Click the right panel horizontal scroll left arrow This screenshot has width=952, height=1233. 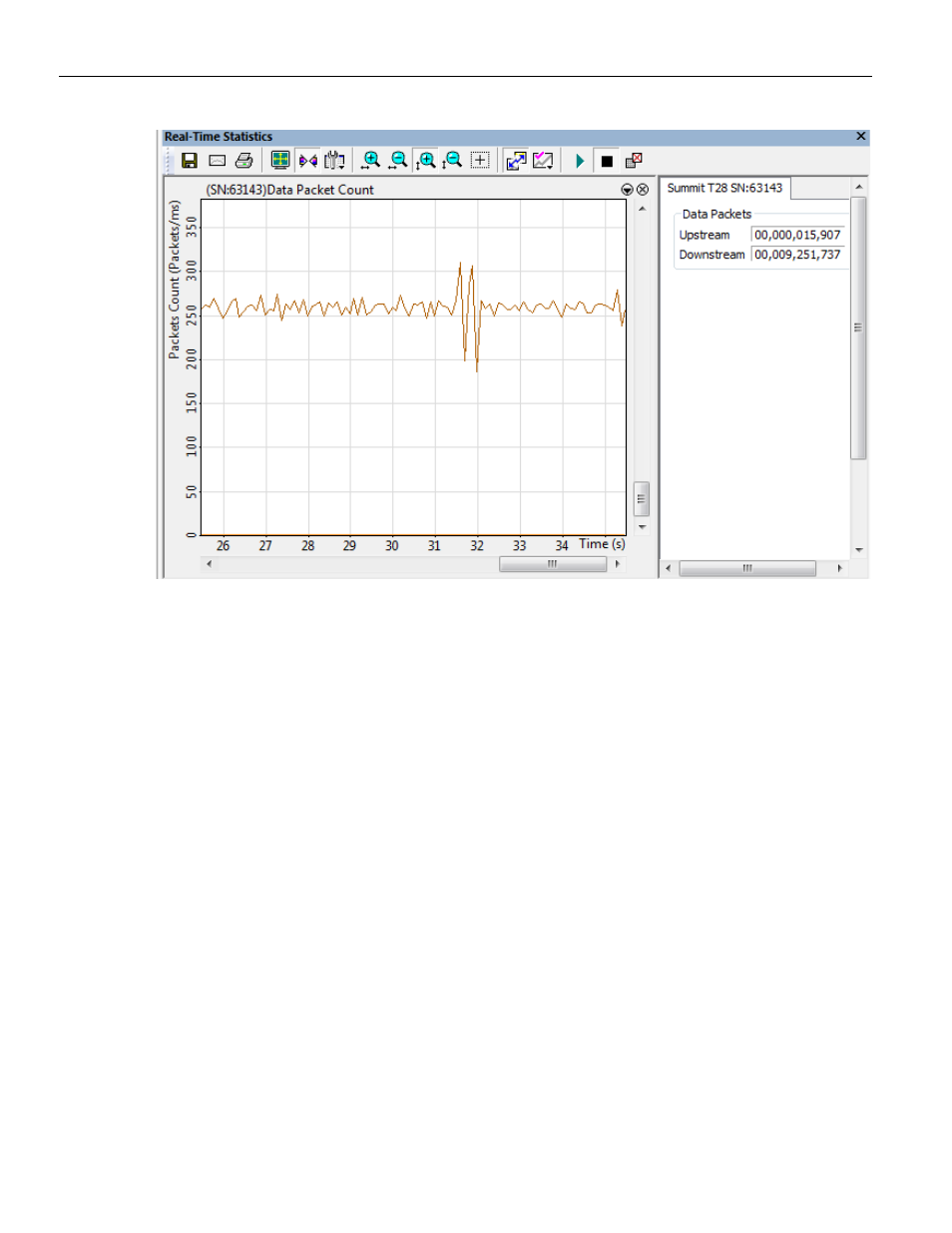[x=668, y=568]
